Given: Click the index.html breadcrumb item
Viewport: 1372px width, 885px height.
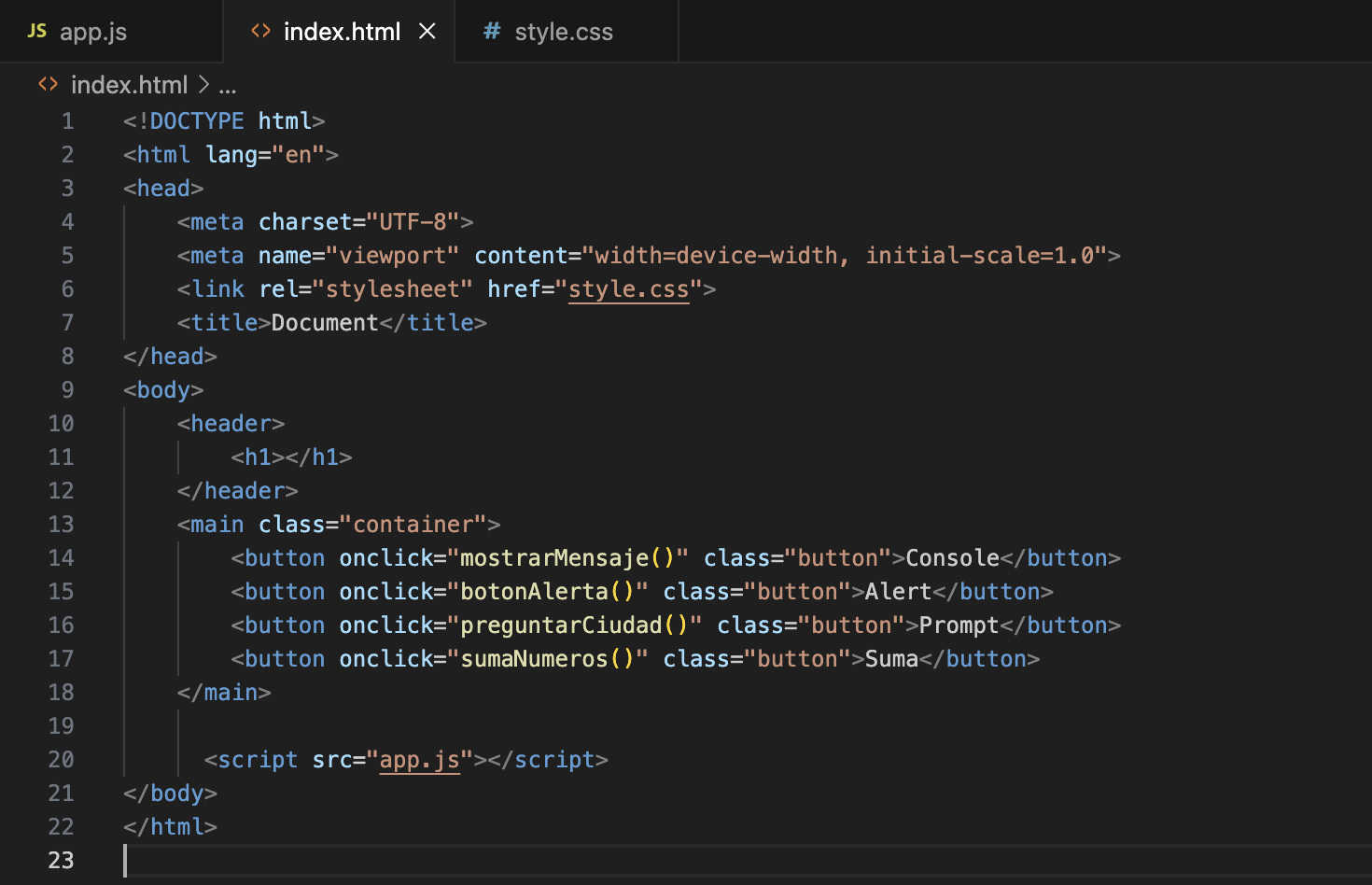Looking at the screenshot, I should 129,85.
